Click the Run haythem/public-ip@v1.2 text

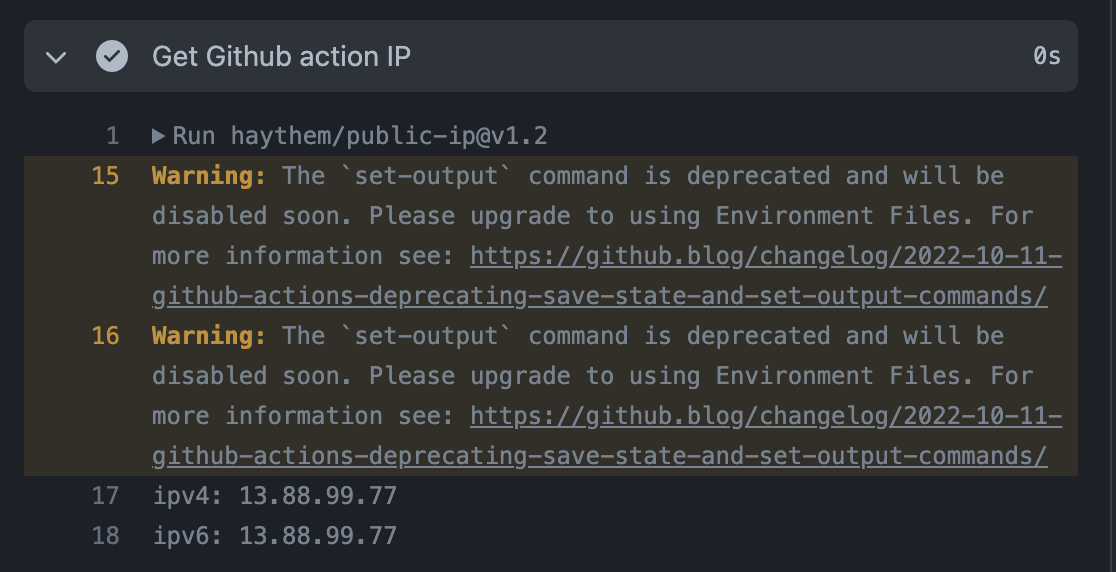[x=360, y=136]
